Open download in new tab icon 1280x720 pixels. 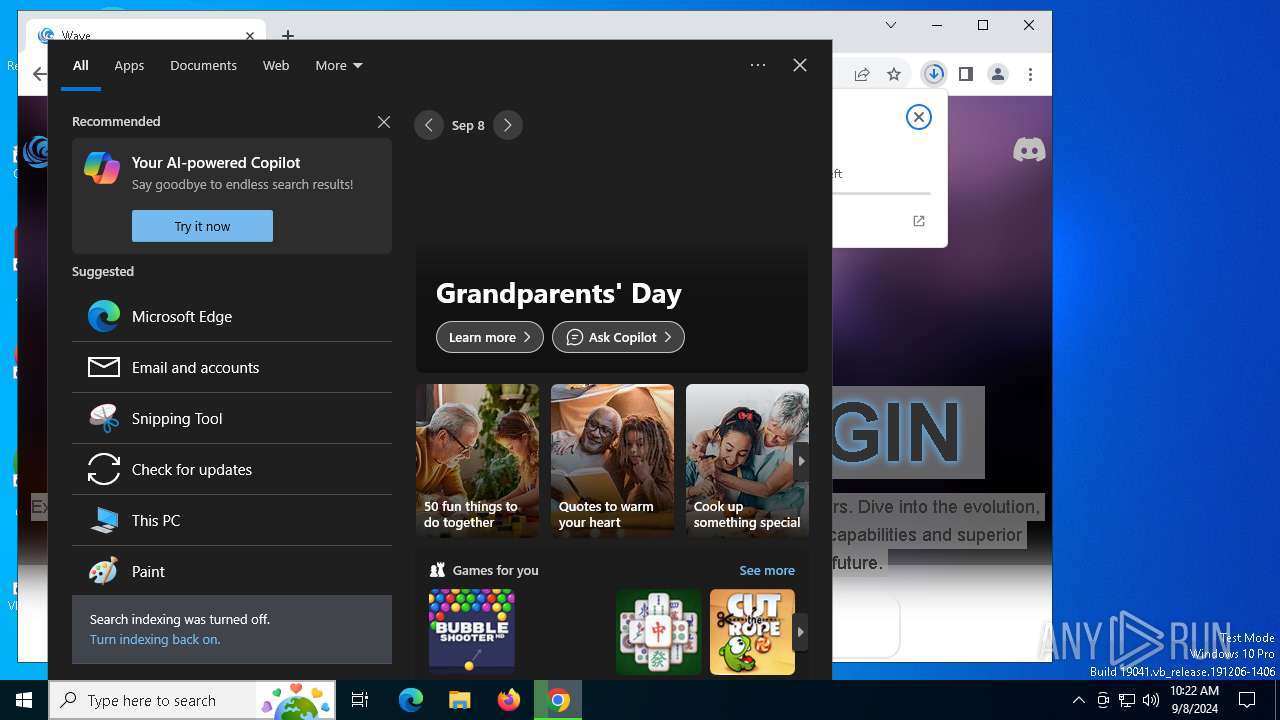pyautogui.click(x=919, y=221)
